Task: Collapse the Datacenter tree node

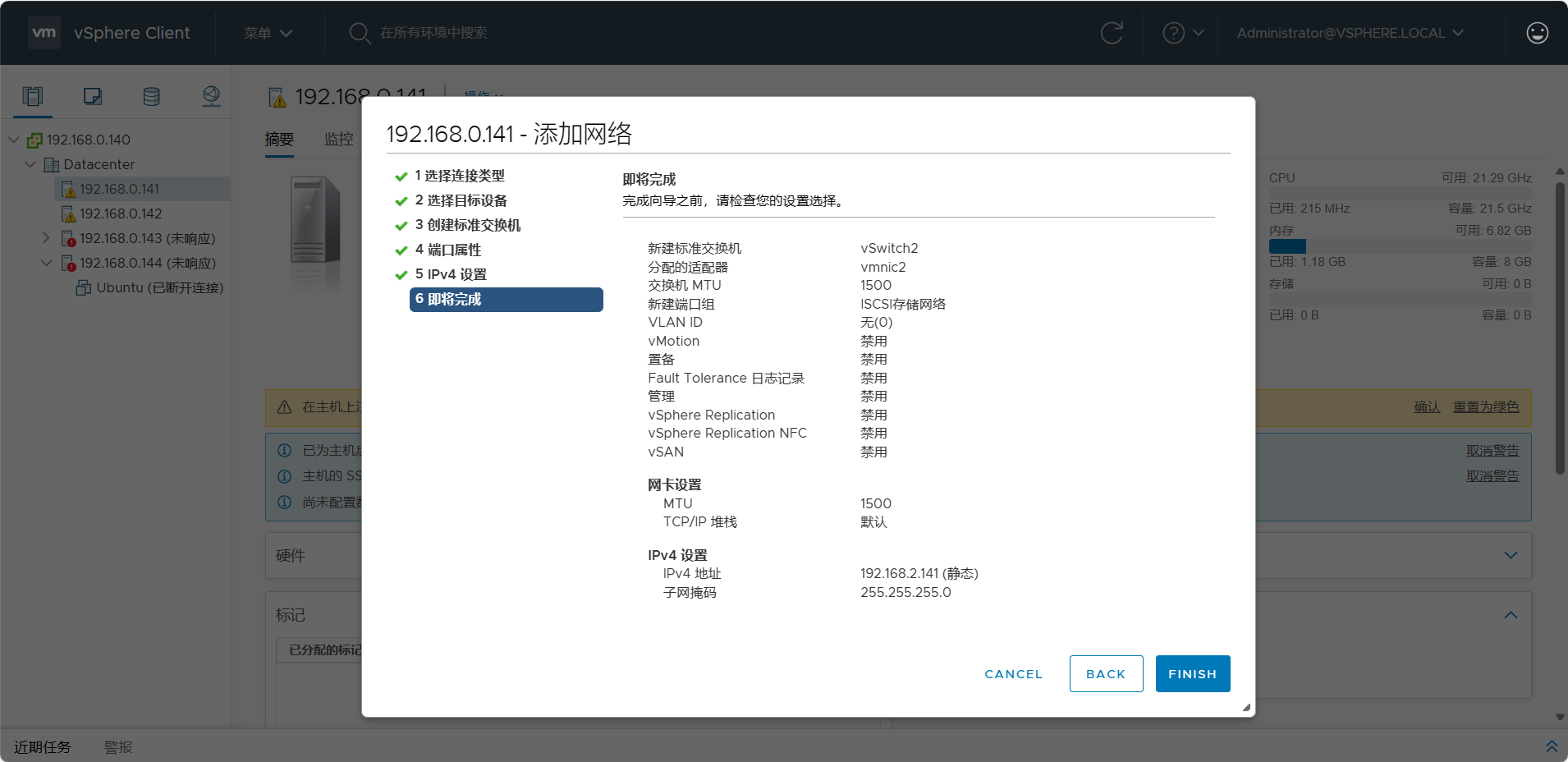Action: [30, 164]
